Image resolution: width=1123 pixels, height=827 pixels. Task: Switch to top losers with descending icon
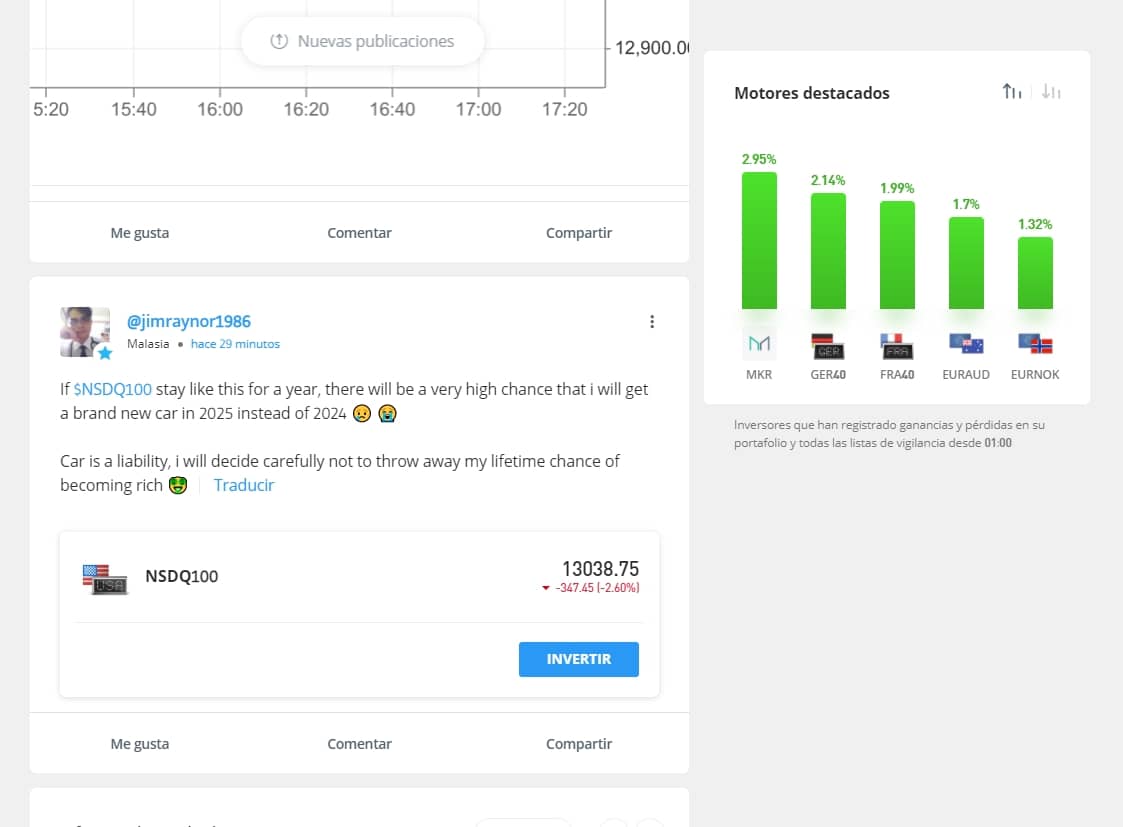click(1051, 92)
